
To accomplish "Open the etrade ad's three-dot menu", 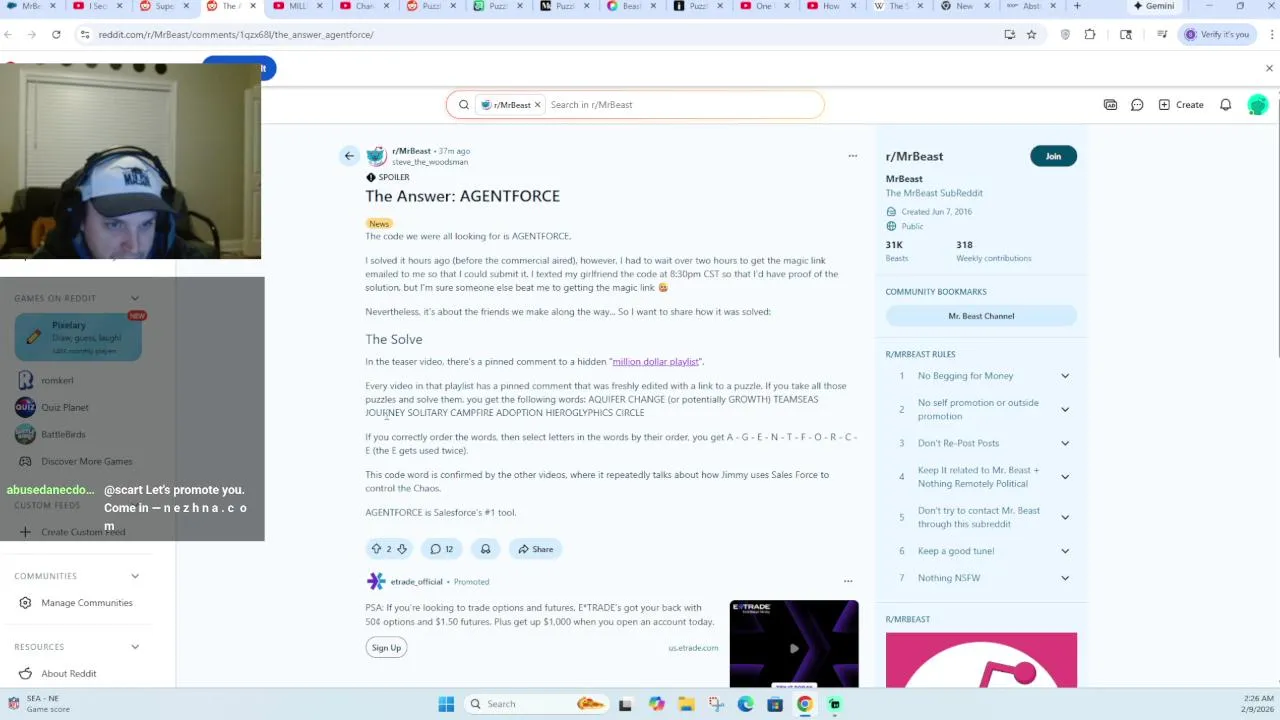I will (848, 581).
